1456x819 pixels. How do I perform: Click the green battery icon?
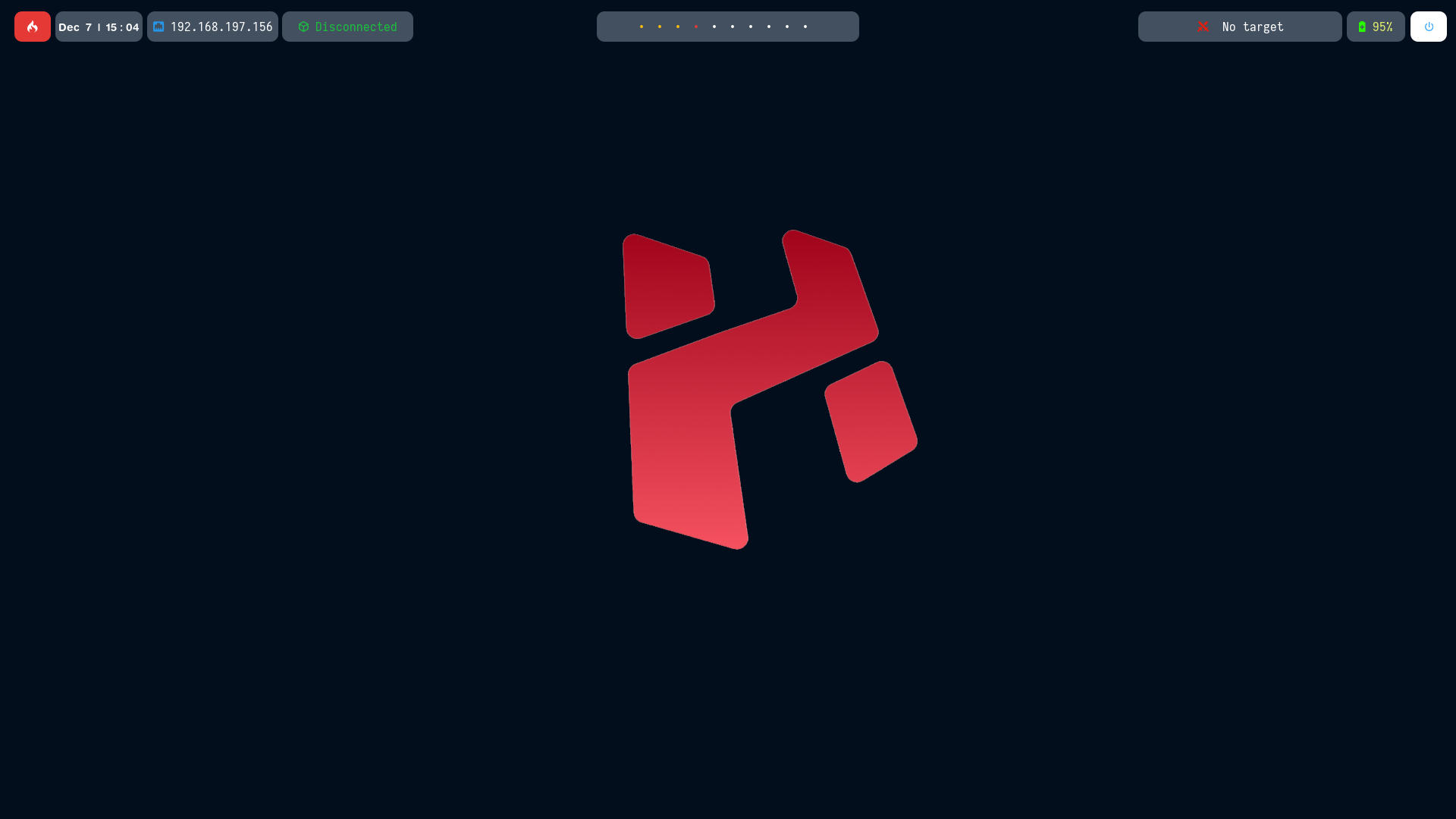point(1362,27)
